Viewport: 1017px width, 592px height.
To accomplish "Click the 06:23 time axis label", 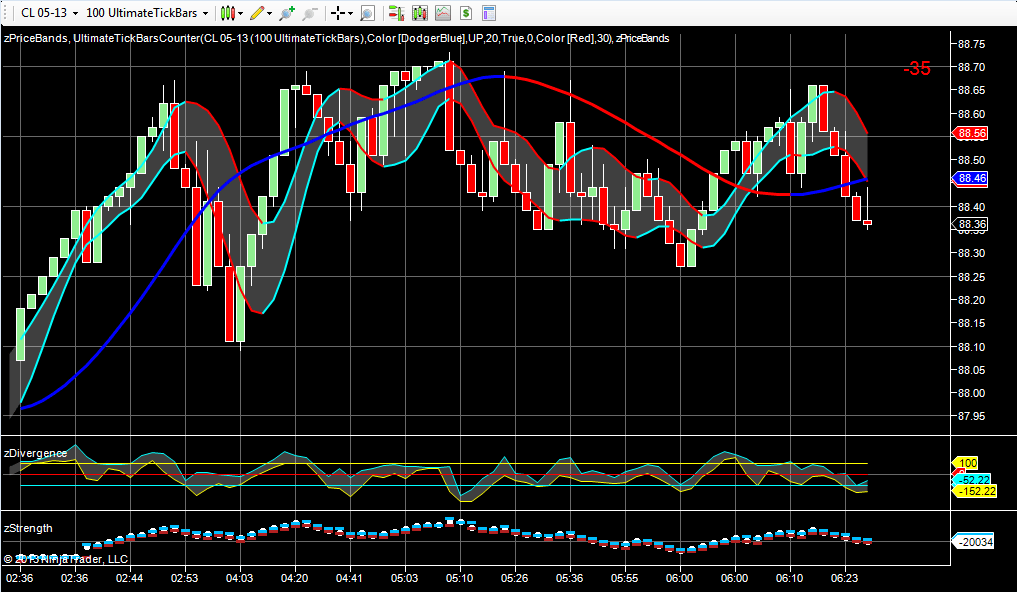I will (x=845, y=578).
